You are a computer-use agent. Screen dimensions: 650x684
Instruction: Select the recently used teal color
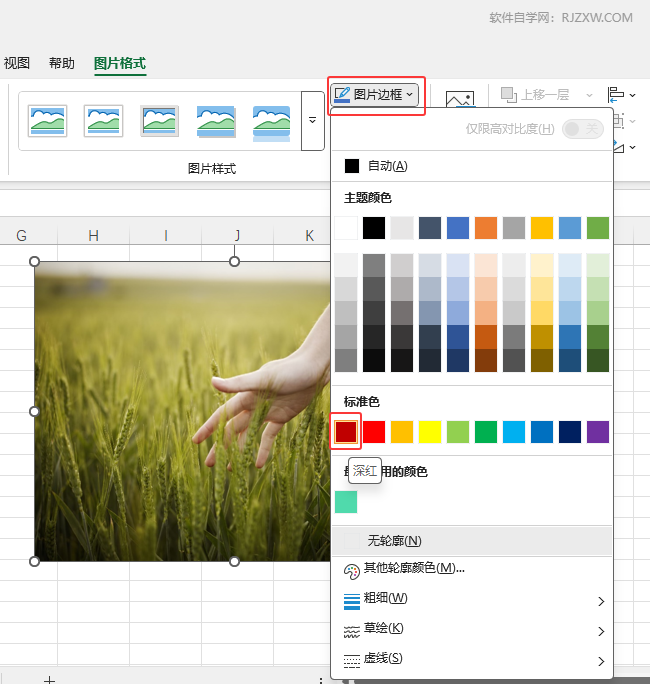click(346, 502)
